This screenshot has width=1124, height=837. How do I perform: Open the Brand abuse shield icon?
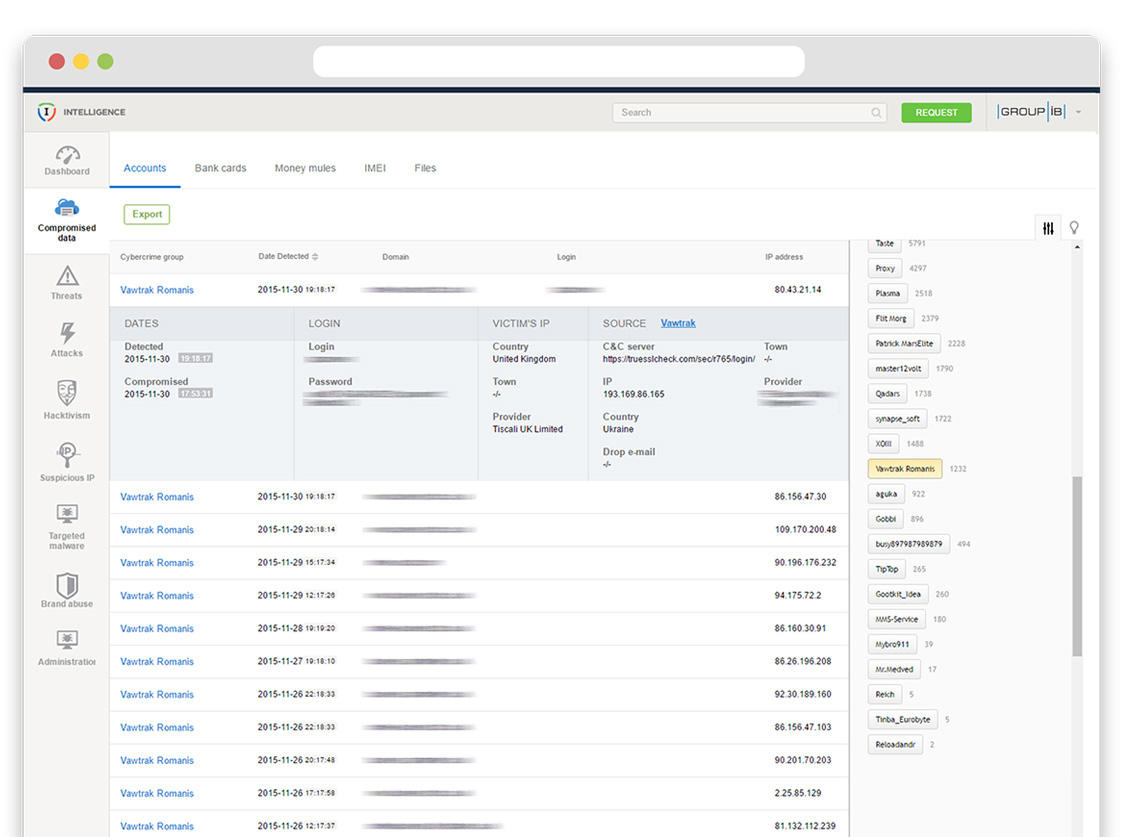67,585
